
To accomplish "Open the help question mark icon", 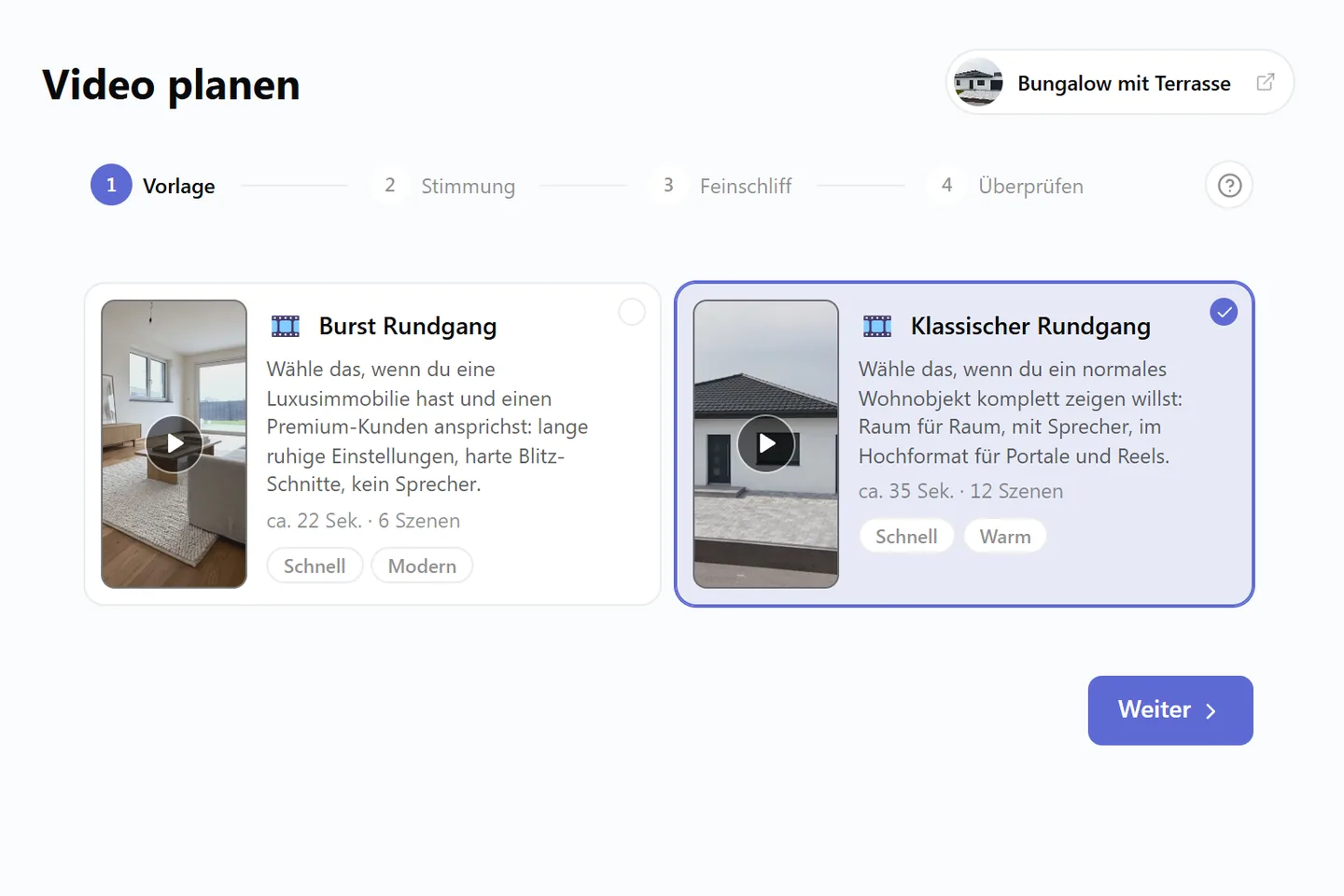I will (1229, 186).
